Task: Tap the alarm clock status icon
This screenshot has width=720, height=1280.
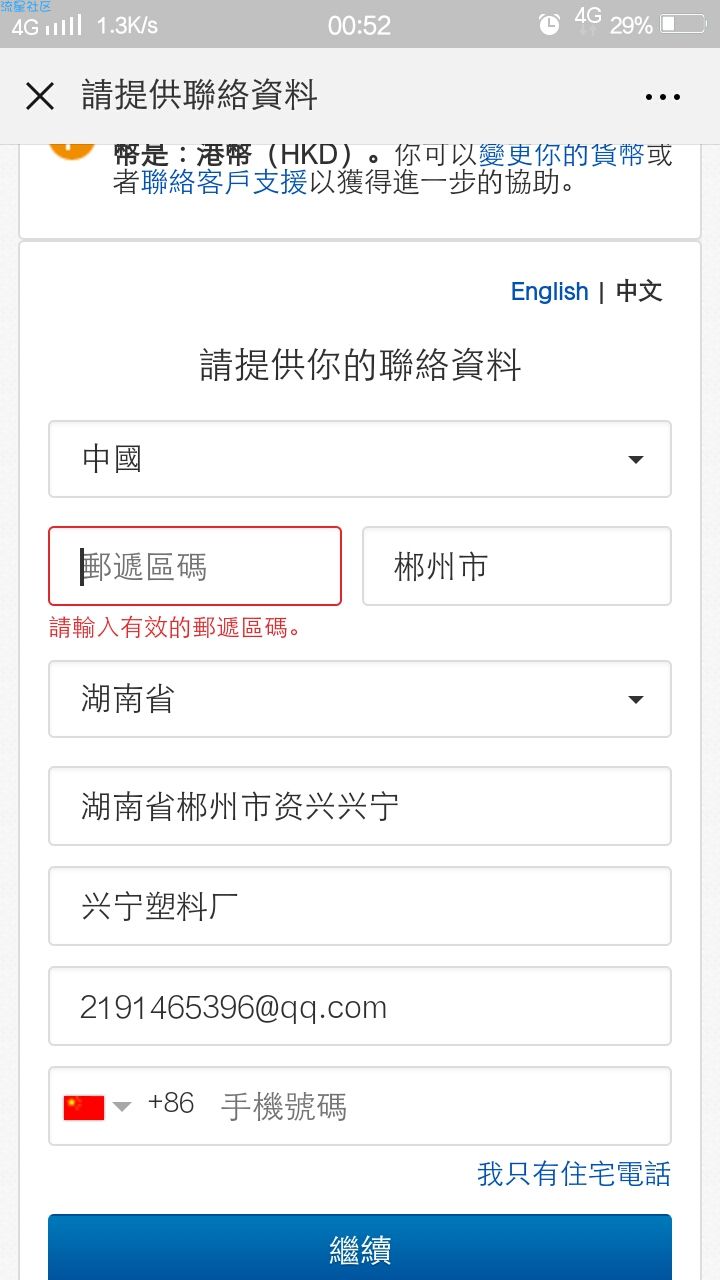Action: [549, 25]
